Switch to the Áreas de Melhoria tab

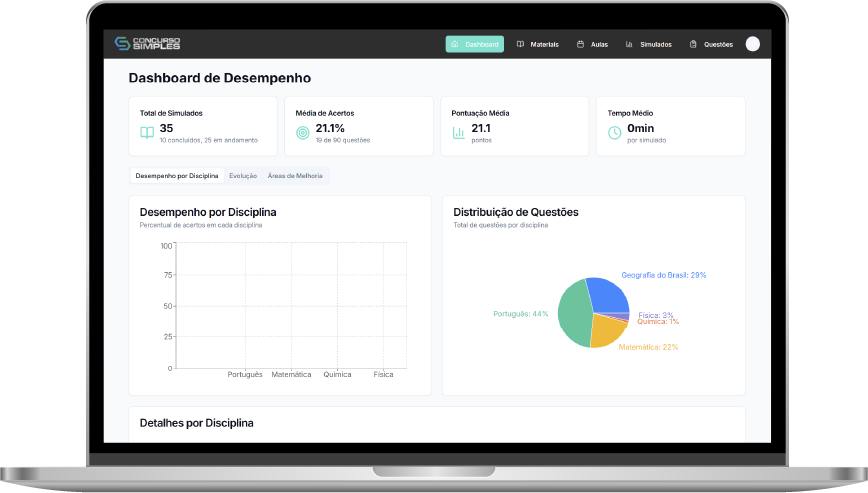pos(295,176)
